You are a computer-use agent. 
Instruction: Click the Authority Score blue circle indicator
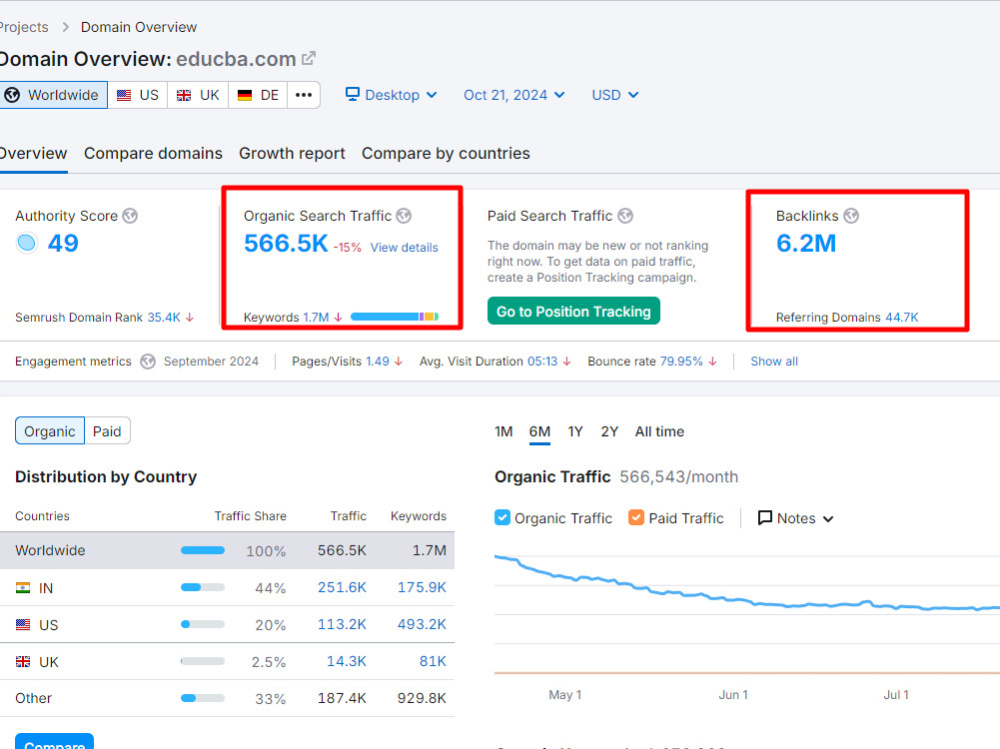point(27,242)
